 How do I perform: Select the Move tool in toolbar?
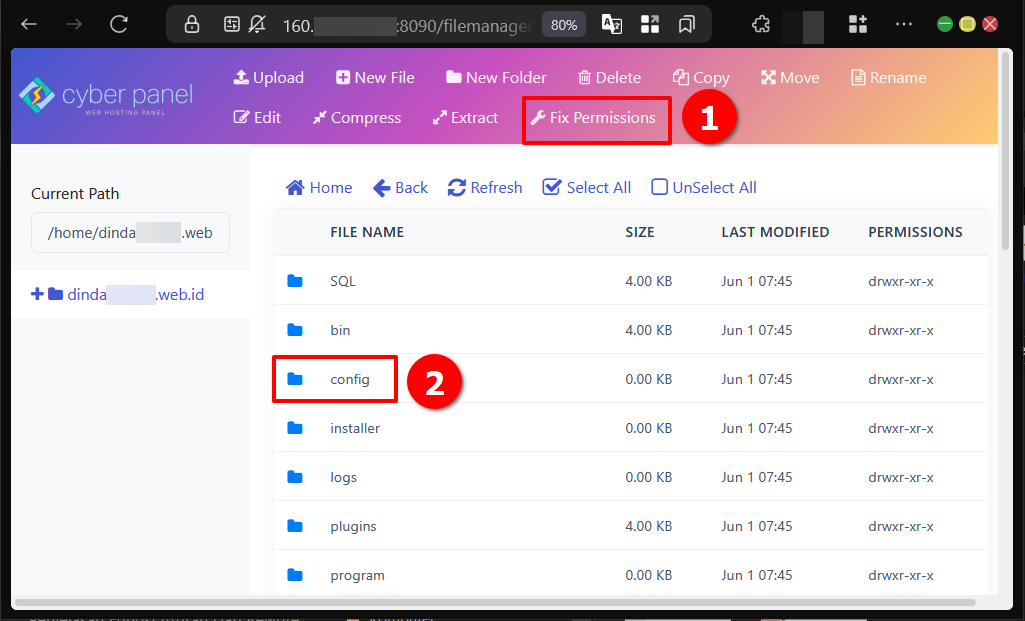pyautogui.click(x=789, y=78)
